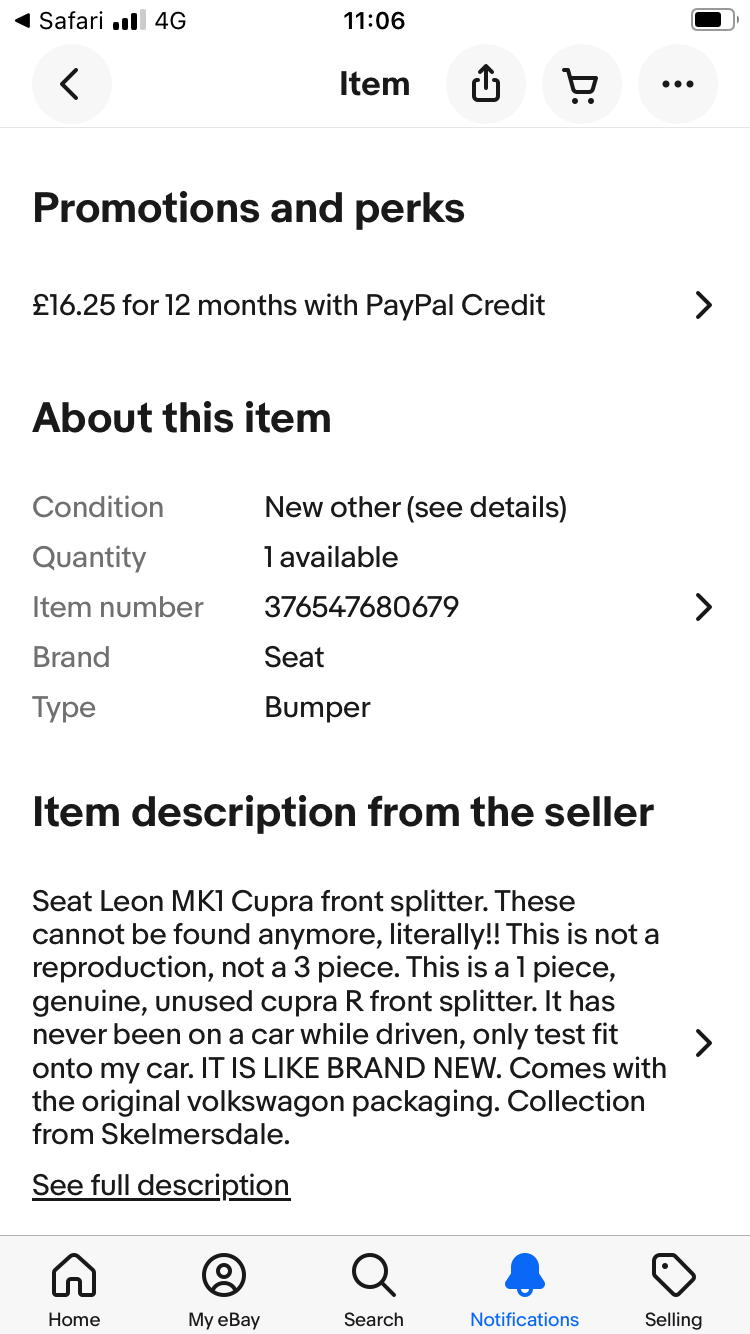Open the more options ellipsis menu
The width and height of the screenshot is (750, 1334).
(677, 84)
